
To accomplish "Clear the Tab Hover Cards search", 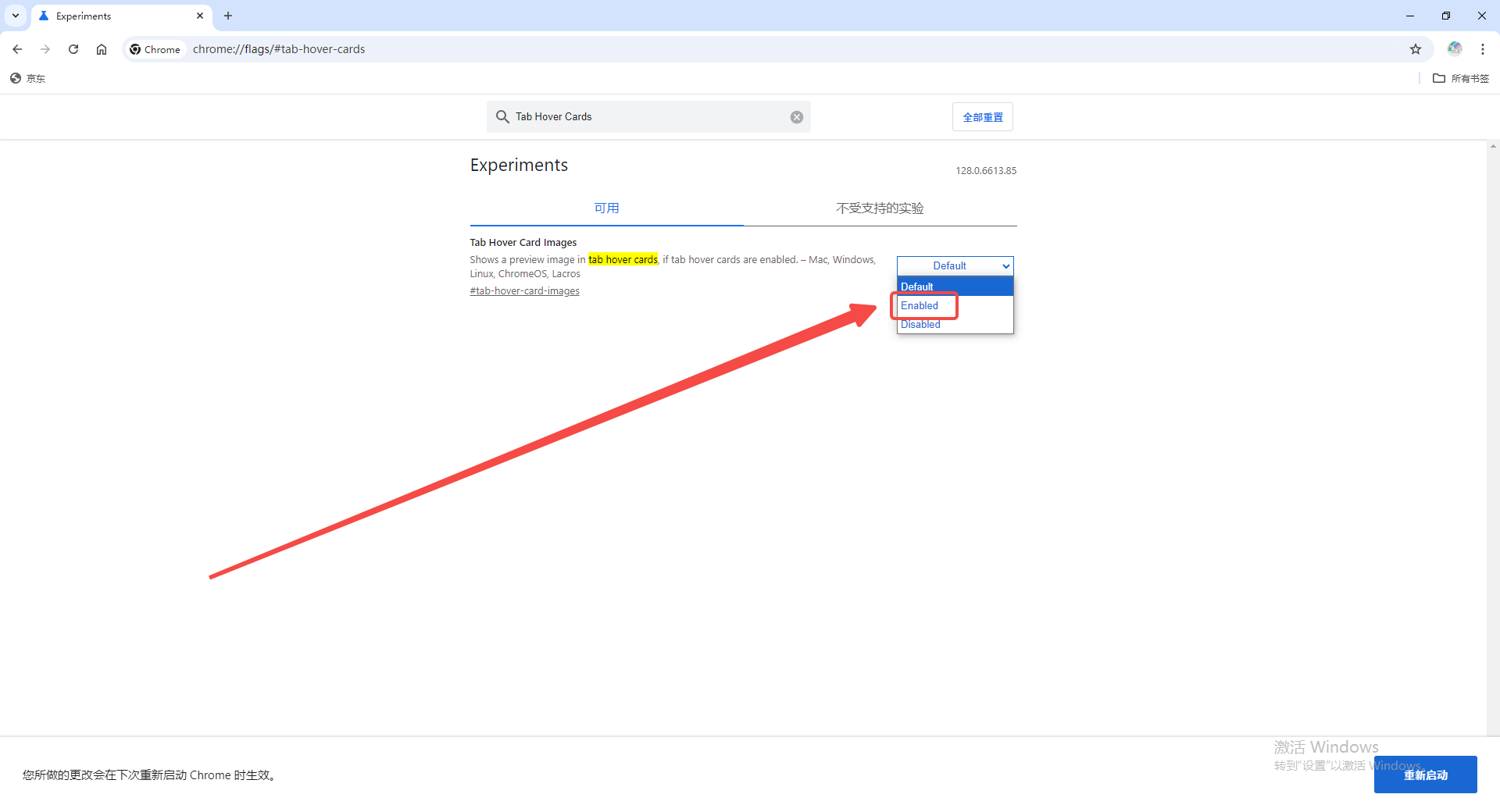I will click(797, 117).
